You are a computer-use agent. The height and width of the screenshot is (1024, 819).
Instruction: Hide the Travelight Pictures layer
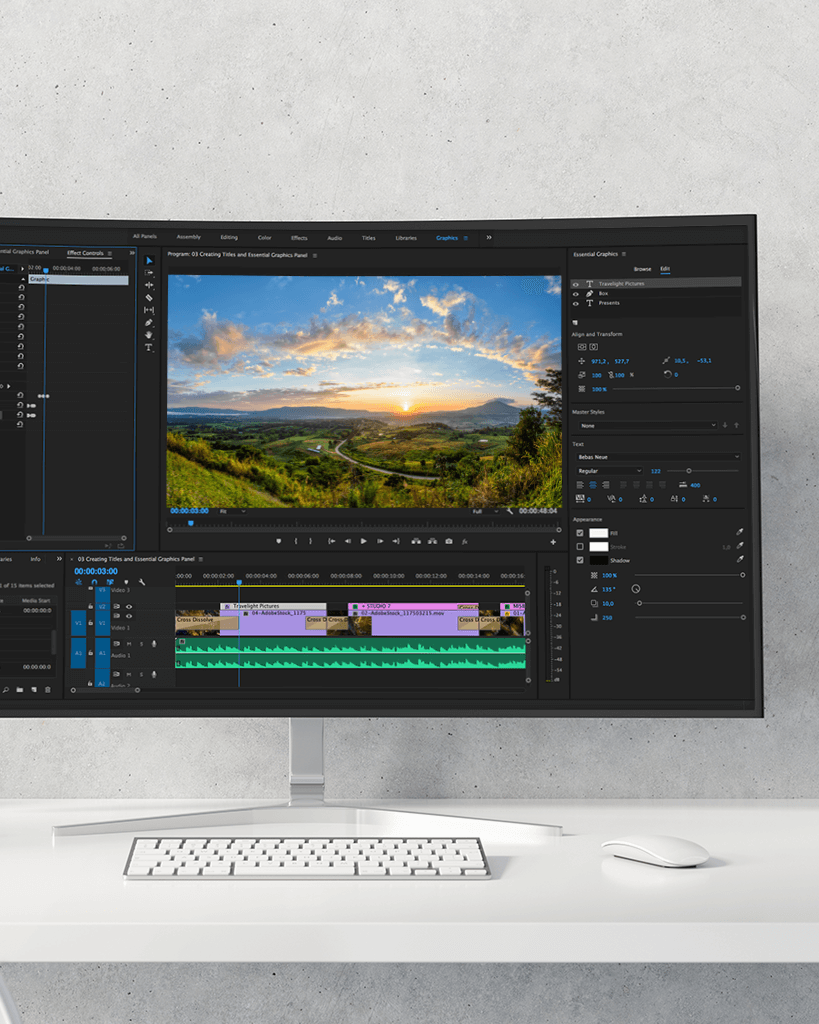[576, 284]
